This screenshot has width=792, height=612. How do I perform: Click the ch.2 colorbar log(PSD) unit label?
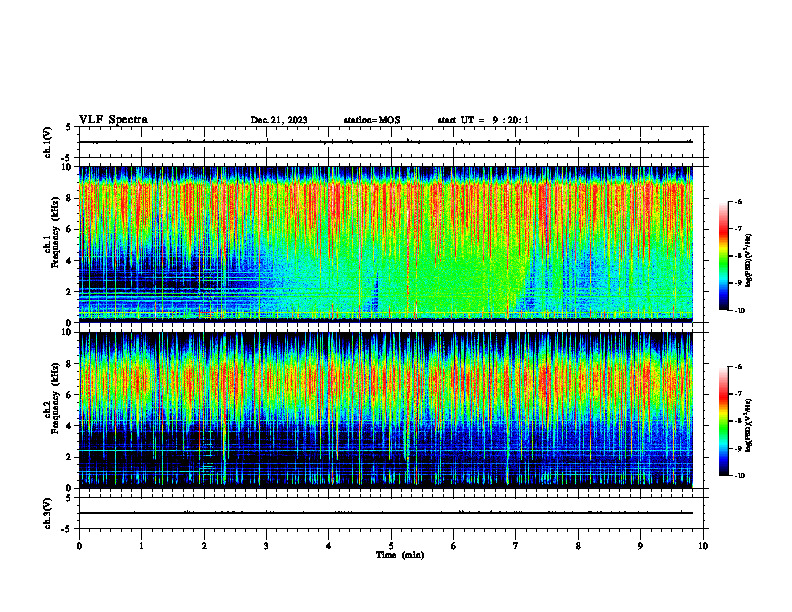click(x=749, y=425)
